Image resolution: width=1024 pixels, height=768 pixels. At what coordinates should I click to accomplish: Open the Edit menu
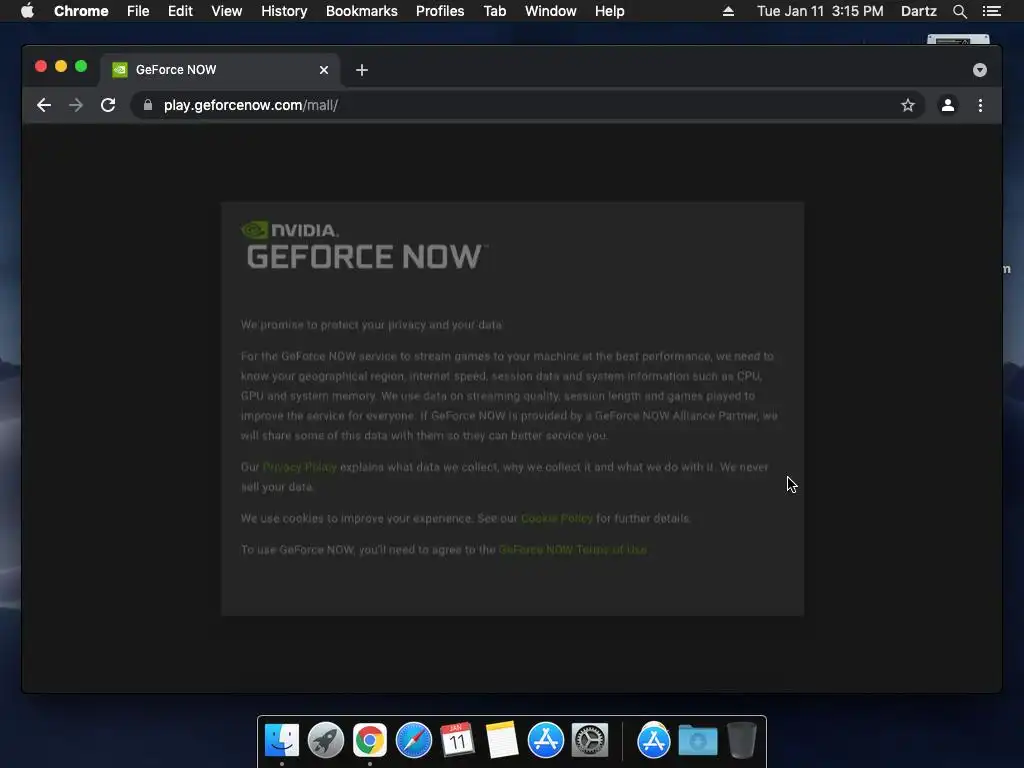tap(180, 11)
